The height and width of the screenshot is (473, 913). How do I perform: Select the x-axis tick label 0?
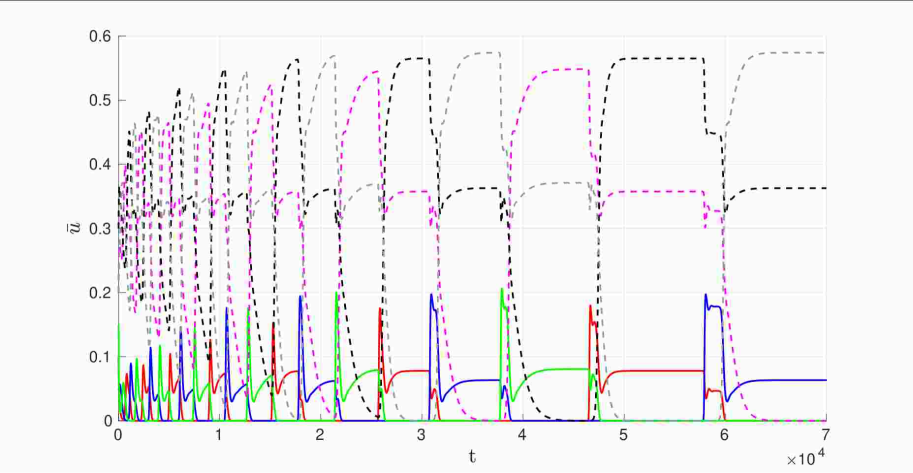(x=118, y=435)
